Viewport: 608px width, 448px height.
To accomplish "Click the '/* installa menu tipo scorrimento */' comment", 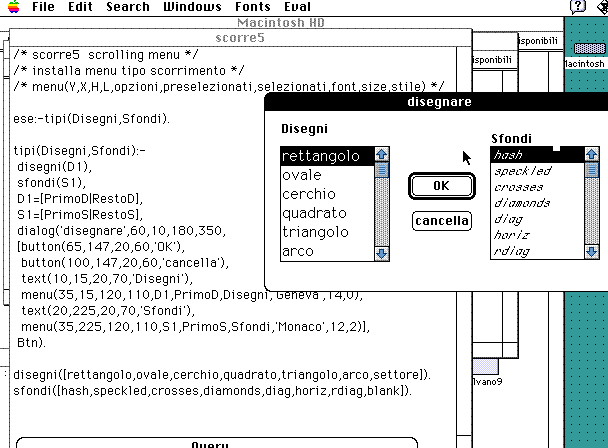I will [x=129, y=71].
